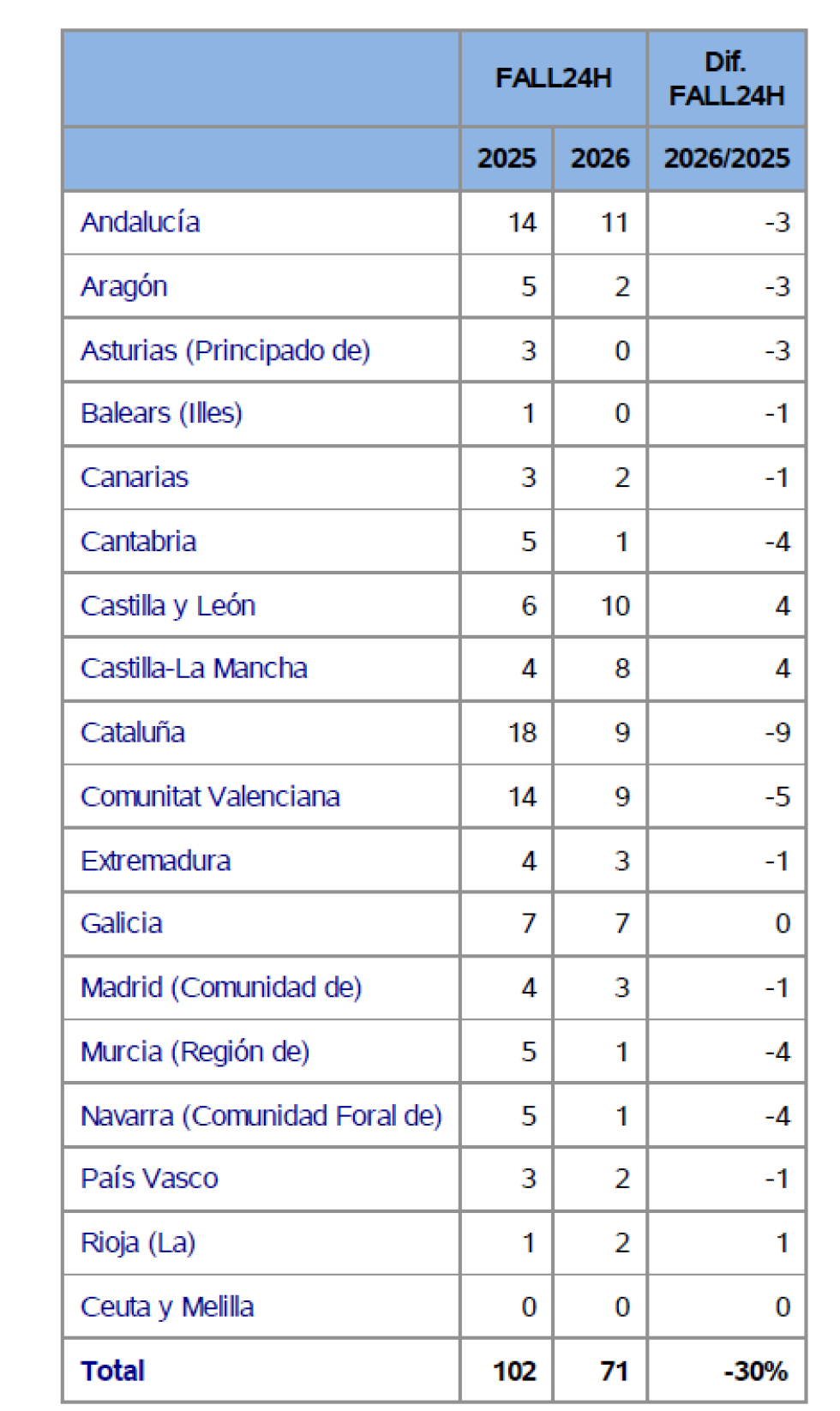Image resolution: width=840 pixels, height=1411 pixels.
Task: Open the Canarias region link
Action: 135,477
